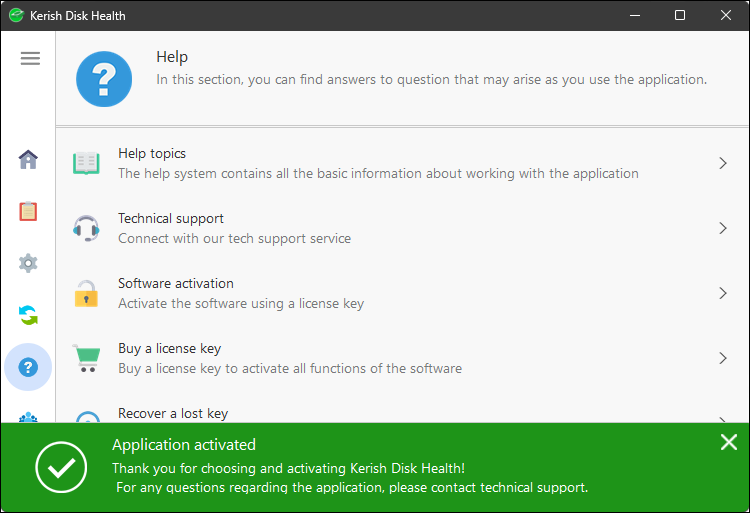
Task: Expand Help topics chevron arrow
Action: coord(722,163)
